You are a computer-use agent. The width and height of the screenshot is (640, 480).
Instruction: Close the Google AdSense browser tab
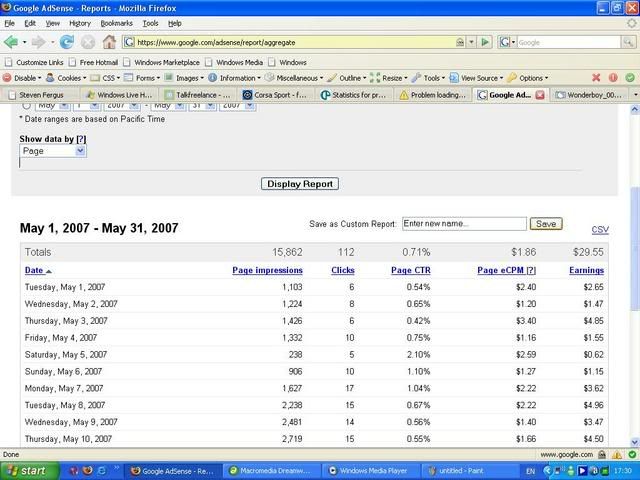[x=540, y=95]
